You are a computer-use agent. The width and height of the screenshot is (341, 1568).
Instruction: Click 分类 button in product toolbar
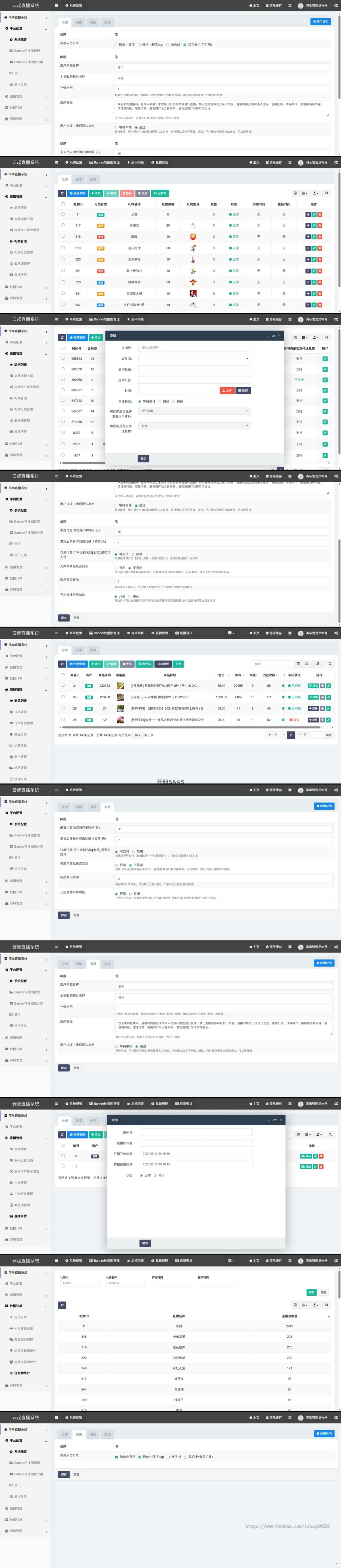(178, 664)
